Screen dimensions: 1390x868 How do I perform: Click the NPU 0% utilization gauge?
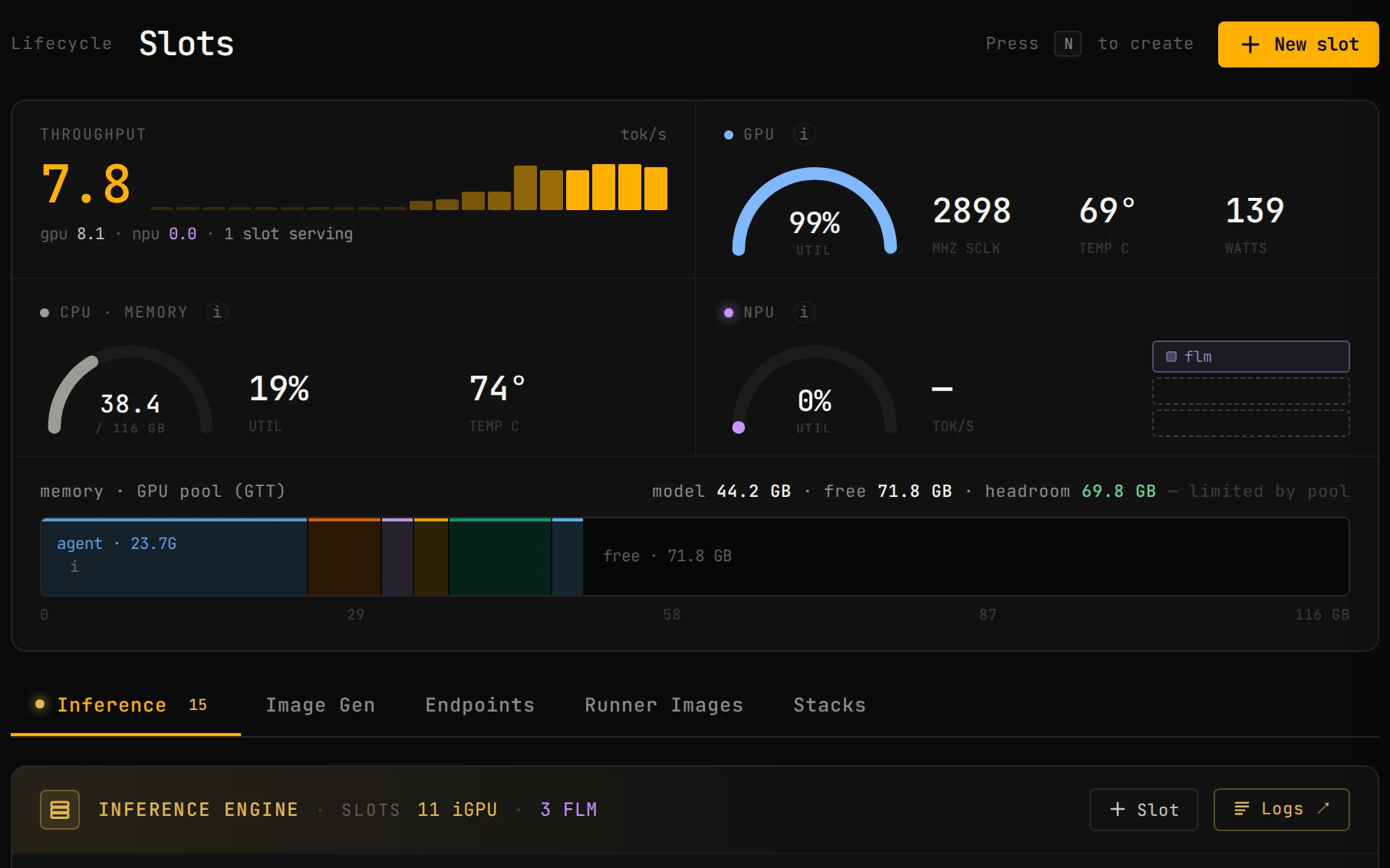[815, 390]
